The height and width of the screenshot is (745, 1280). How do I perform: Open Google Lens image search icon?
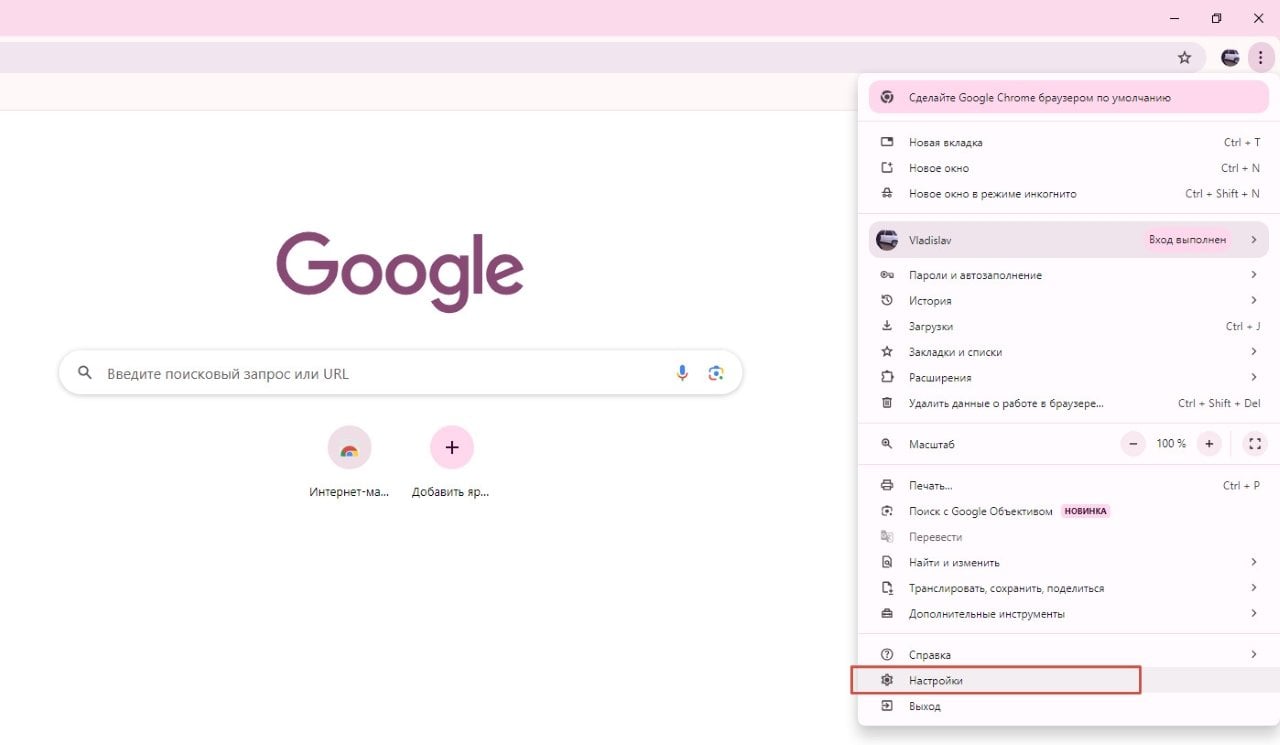(x=716, y=373)
